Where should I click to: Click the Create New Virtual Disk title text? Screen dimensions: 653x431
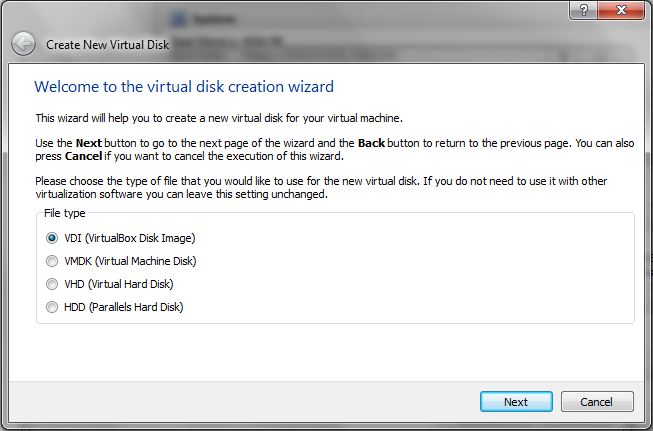106,45
